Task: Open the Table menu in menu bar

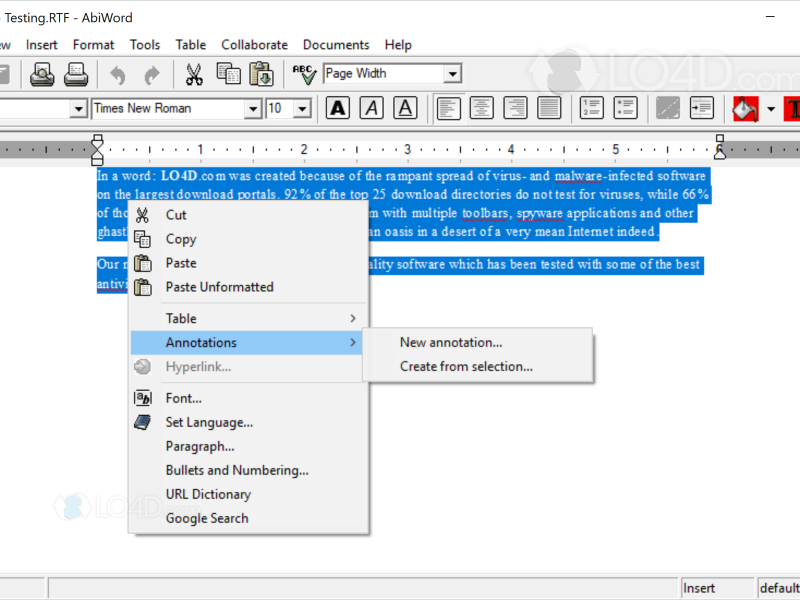Action: click(x=191, y=45)
